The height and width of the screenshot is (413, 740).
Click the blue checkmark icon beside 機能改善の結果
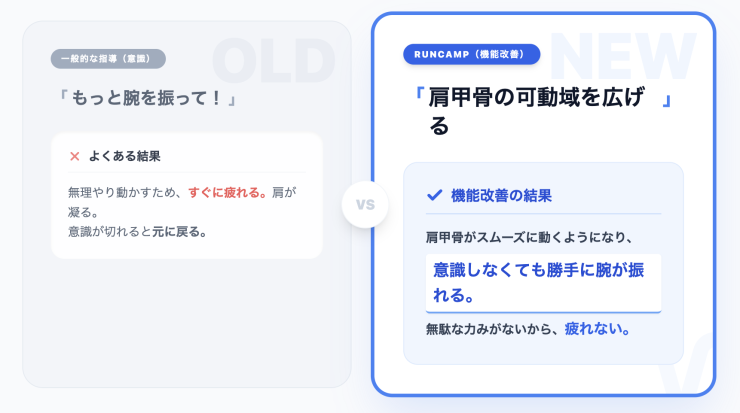point(434,195)
